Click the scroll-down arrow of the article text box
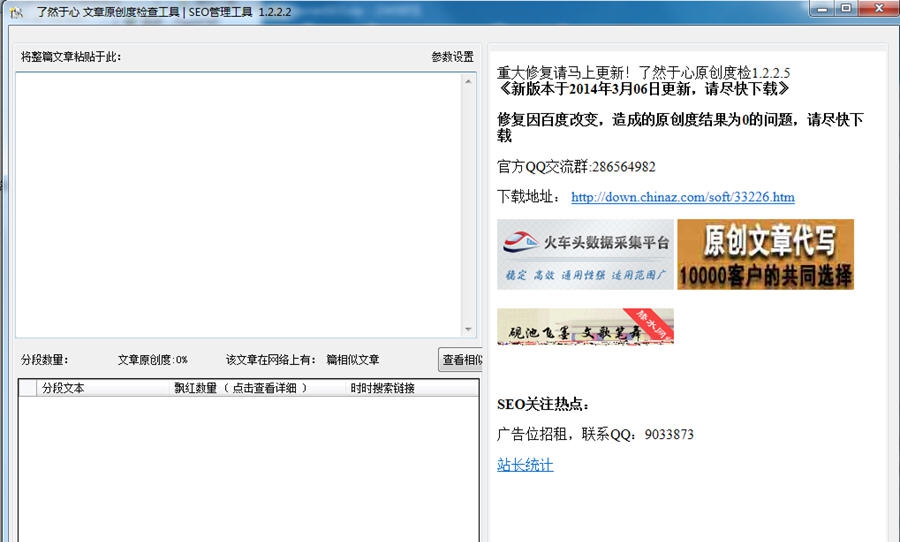This screenshot has width=900, height=542. (x=468, y=329)
